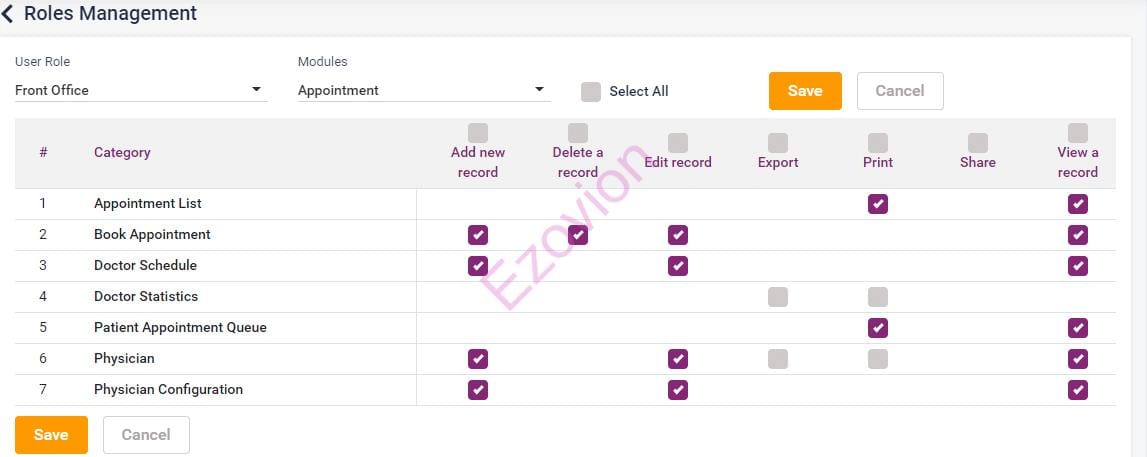Click the top Cancel button
The width and height of the screenshot is (1147, 457).
point(899,91)
